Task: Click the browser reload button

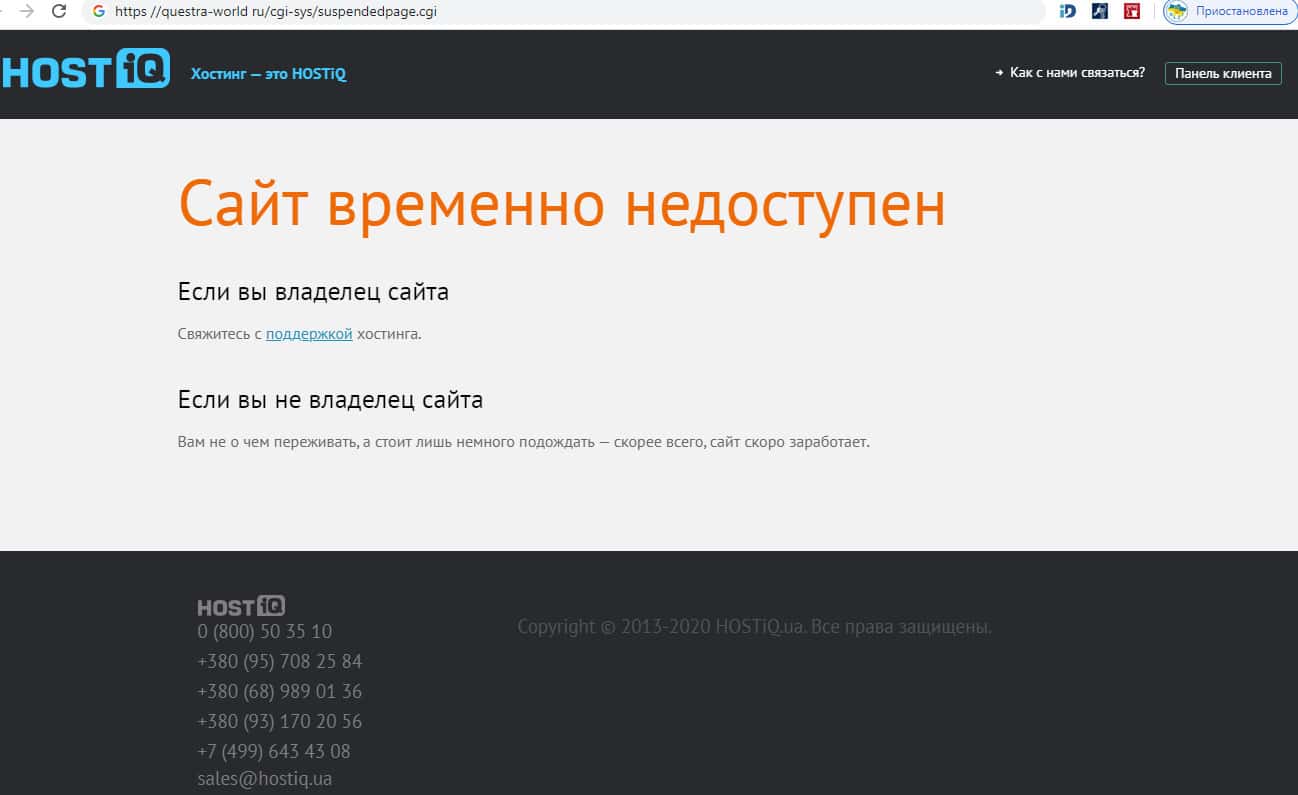Action: 59,12
